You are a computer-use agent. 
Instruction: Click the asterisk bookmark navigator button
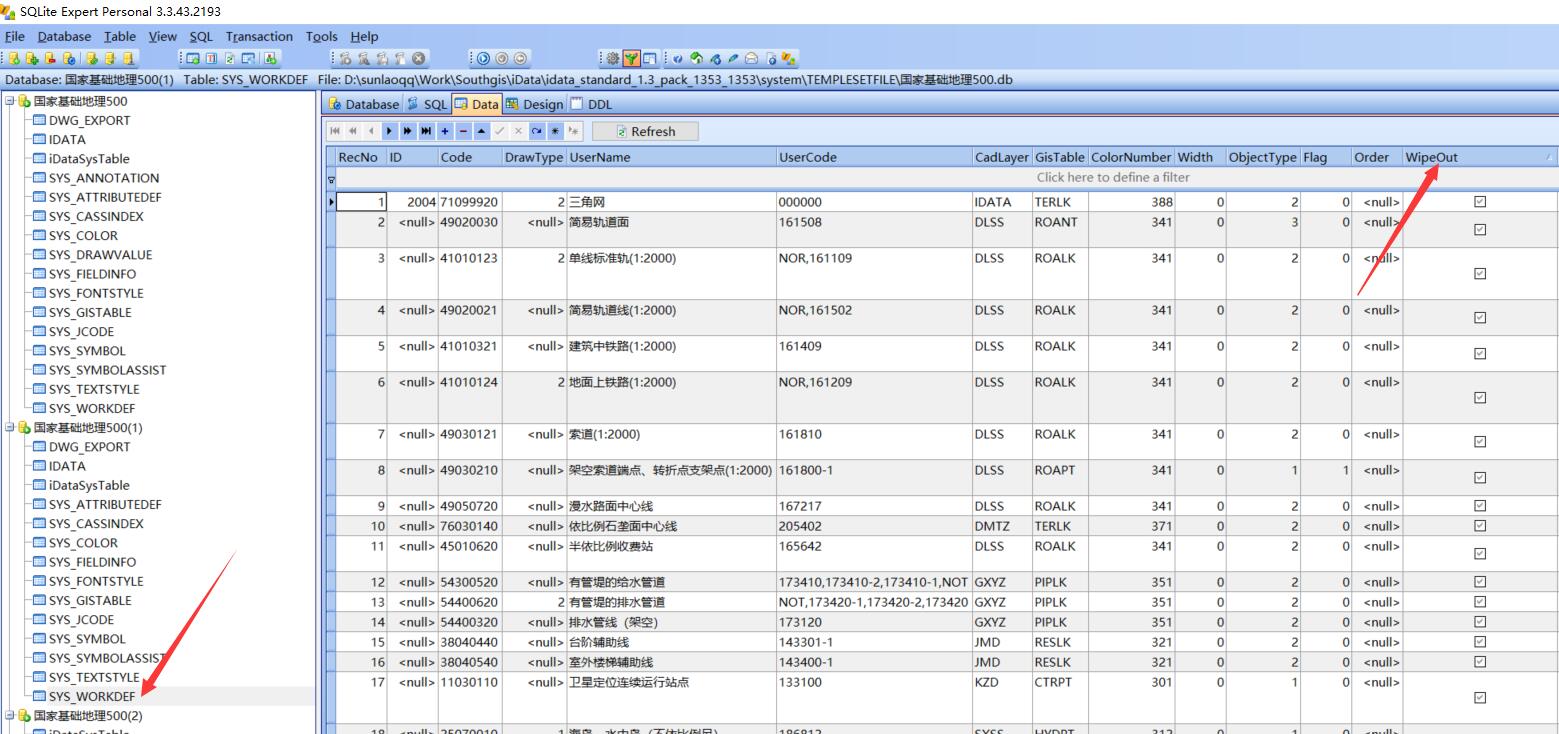tap(555, 131)
